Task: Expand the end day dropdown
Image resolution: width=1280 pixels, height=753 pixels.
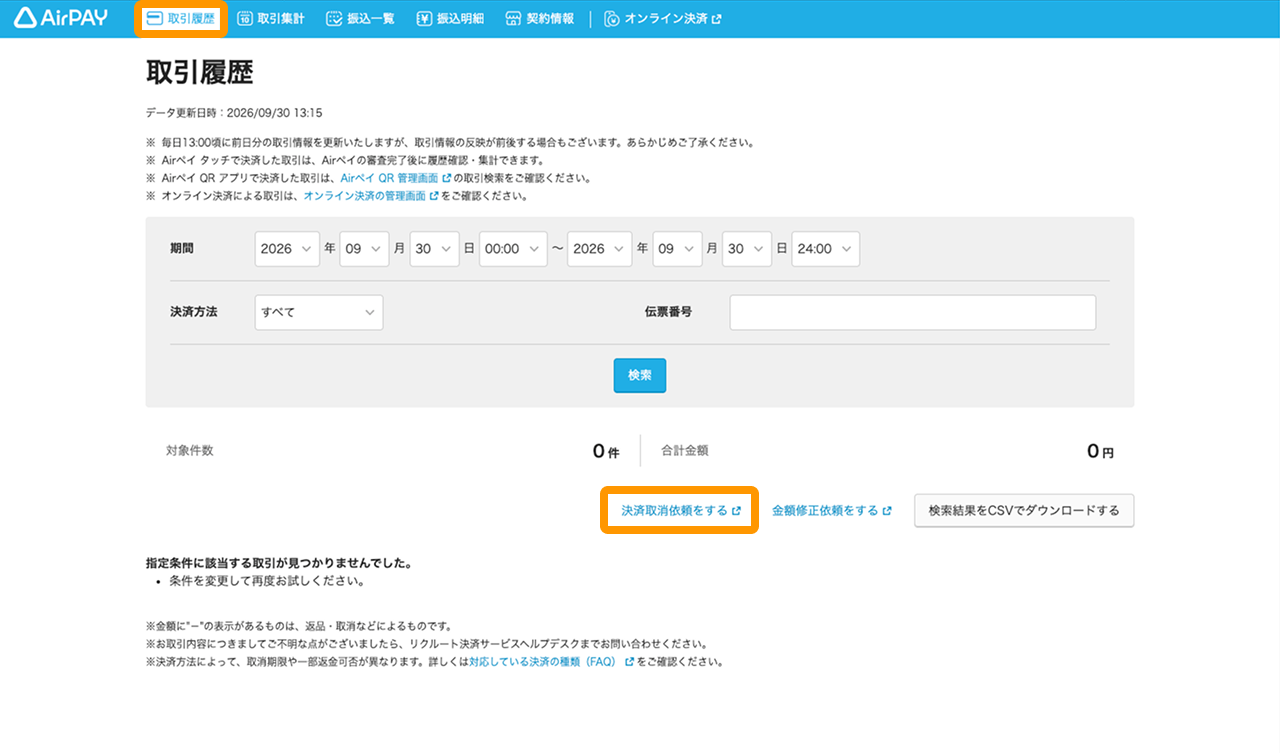Action: (x=747, y=249)
